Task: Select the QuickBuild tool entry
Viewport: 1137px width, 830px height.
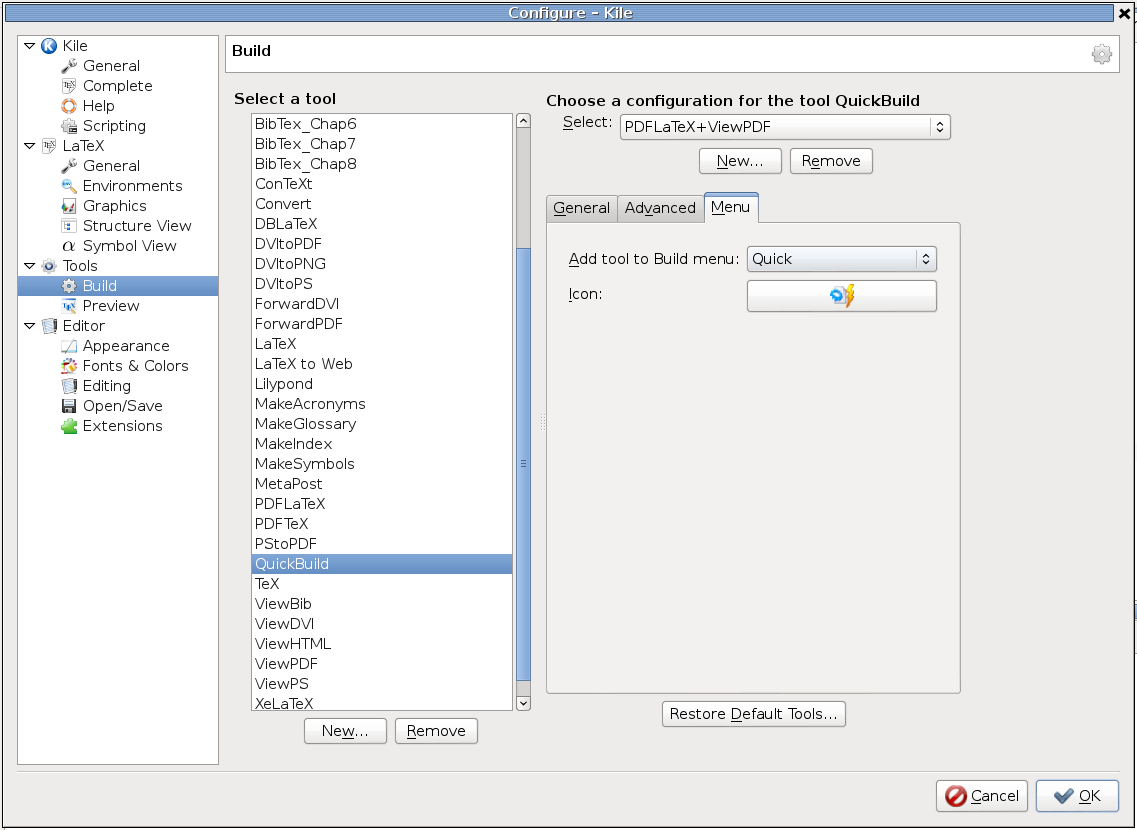Action: (x=381, y=564)
